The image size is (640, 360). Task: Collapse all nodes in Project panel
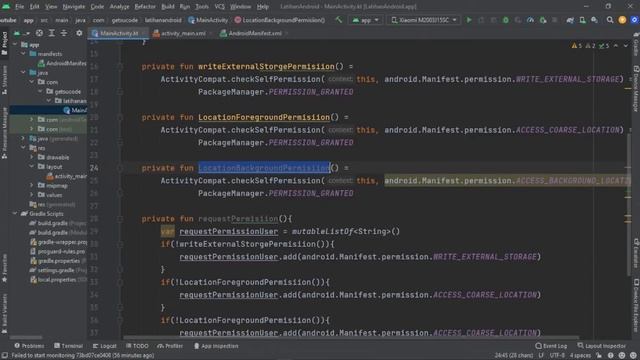(x=64, y=33)
